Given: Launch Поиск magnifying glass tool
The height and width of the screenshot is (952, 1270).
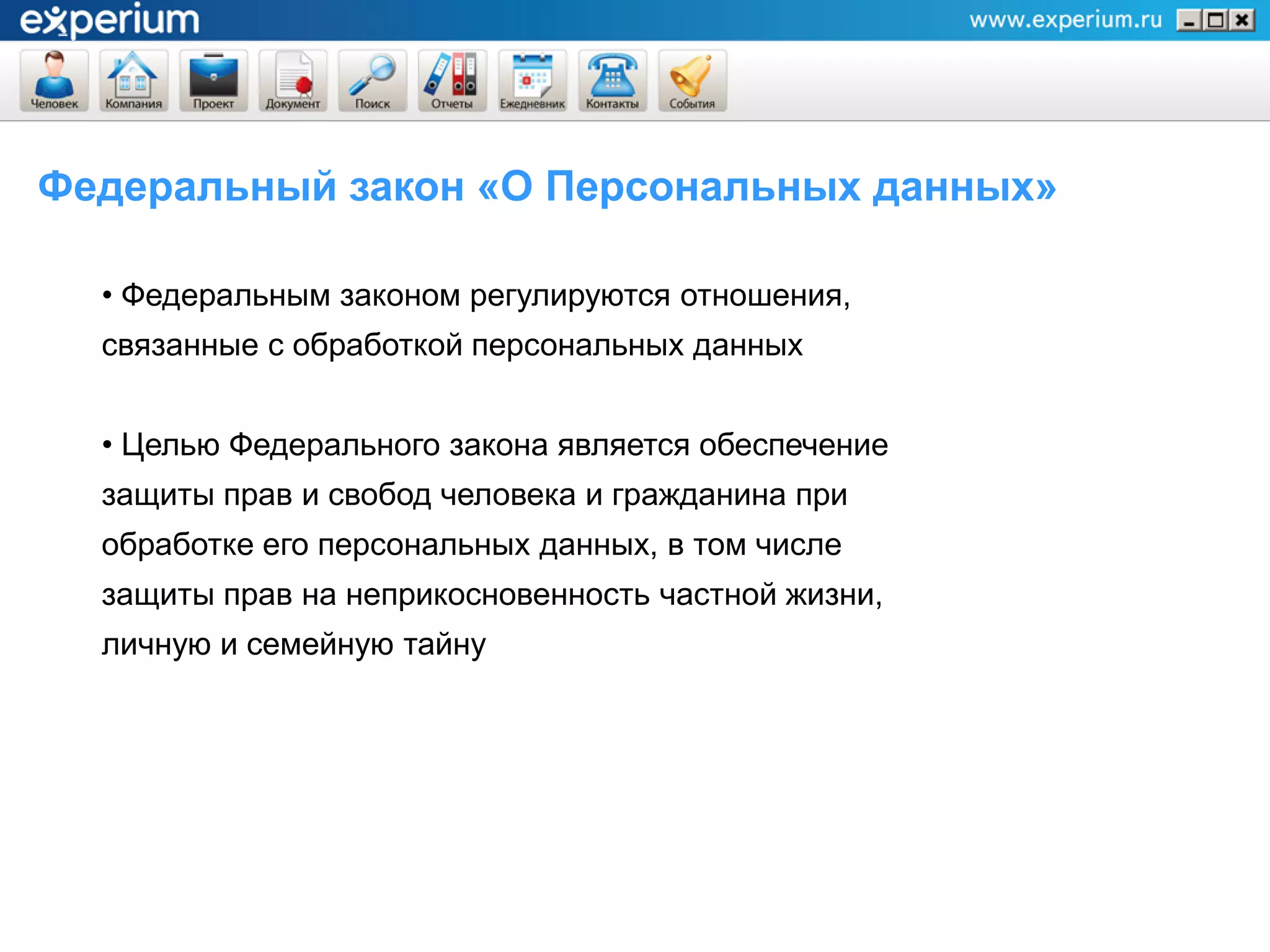Looking at the screenshot, I should pyautogui.click(x=372, y=75).
